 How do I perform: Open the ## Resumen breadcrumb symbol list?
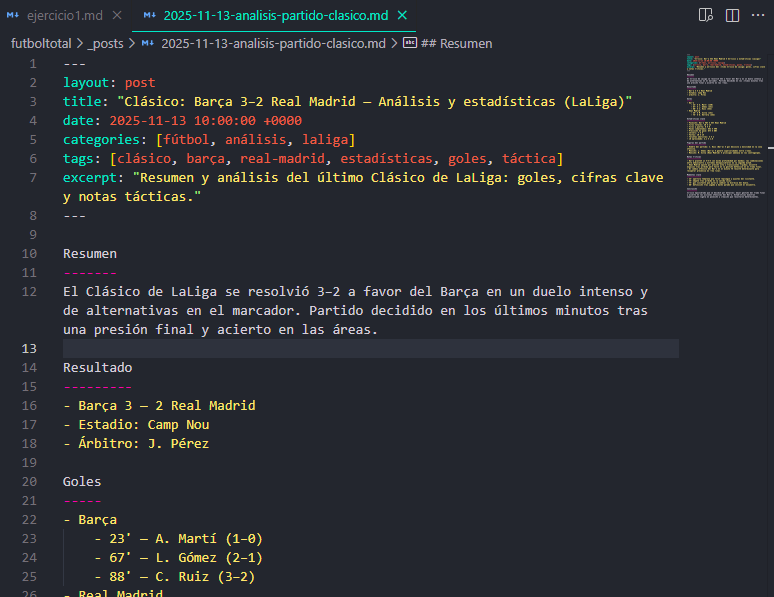457,43
